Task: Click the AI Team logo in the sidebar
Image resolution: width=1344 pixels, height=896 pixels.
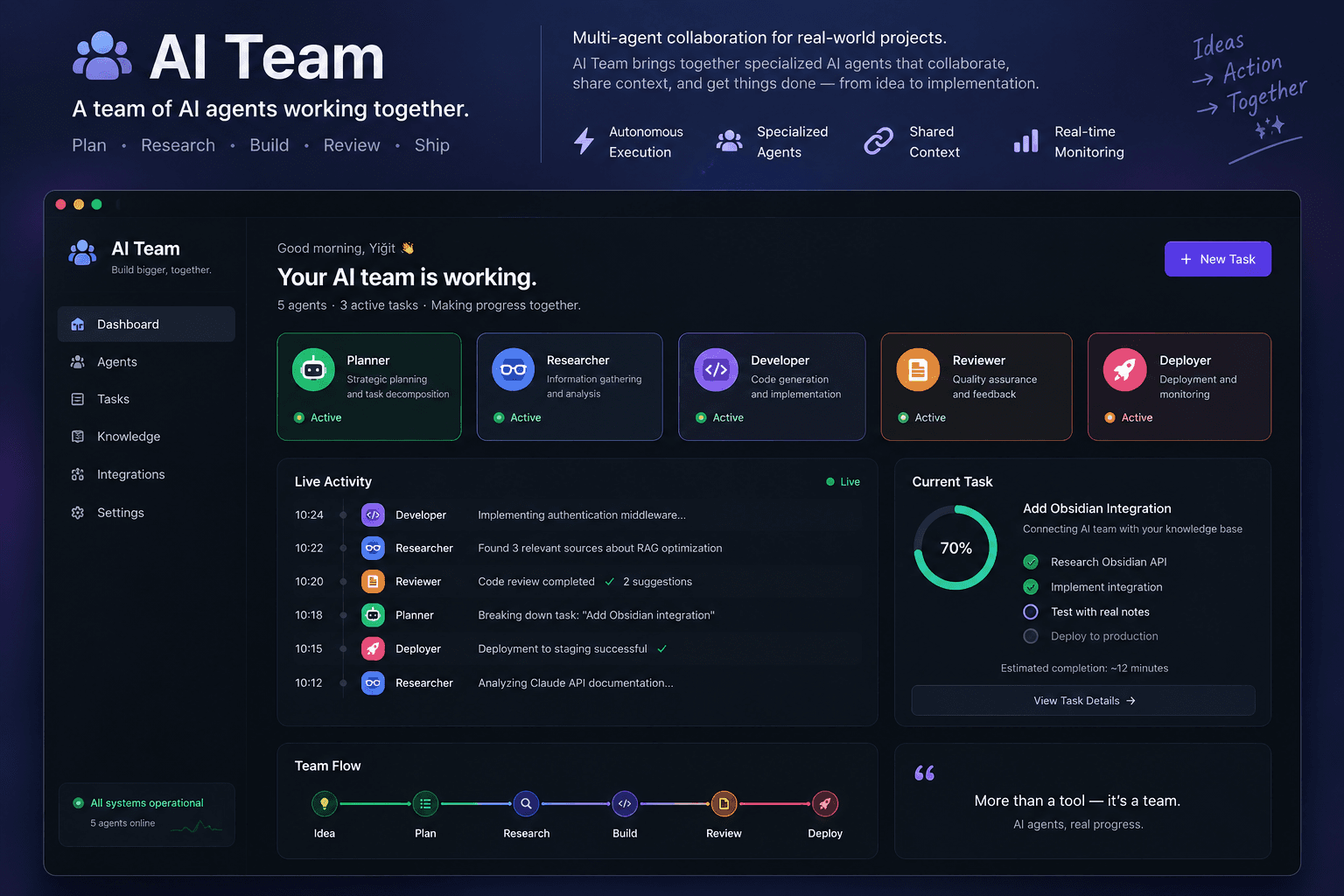Action: 83,253
